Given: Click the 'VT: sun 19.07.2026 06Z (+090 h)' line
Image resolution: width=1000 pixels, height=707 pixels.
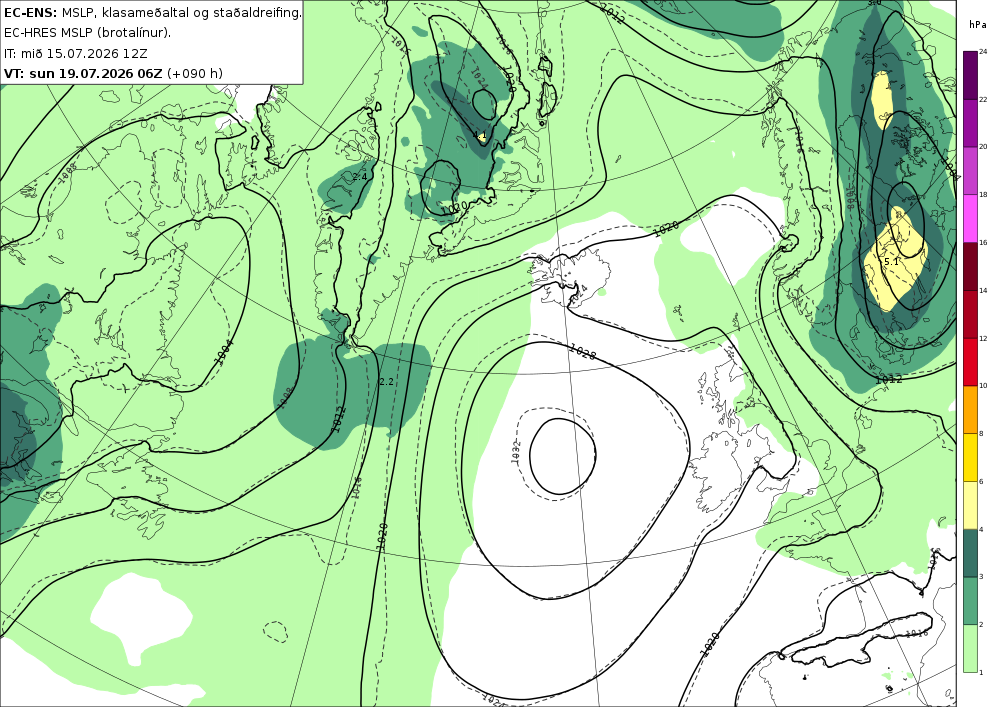Looking at the screenshot, I should pyautogui.click(x=113, y=73).
